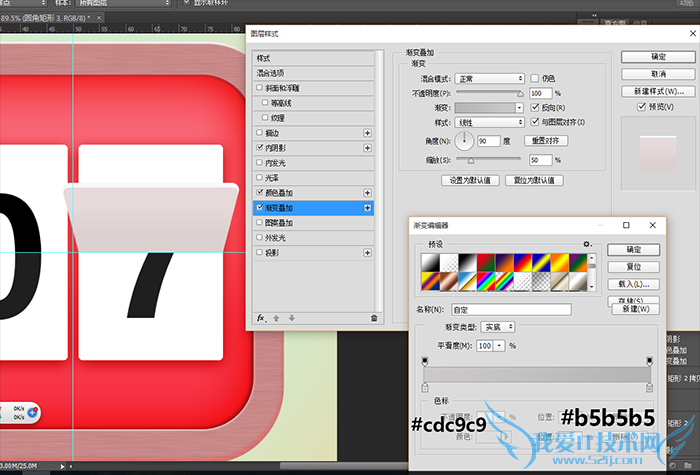This screenshot has width=700, height=475.
Task: Click the plus icon beside 投影
Action: (x=367, y=253)
